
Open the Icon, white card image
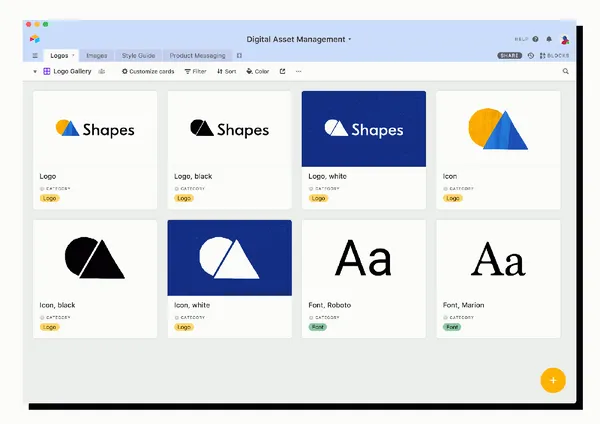pyautogui.click(x=230, y=258)
